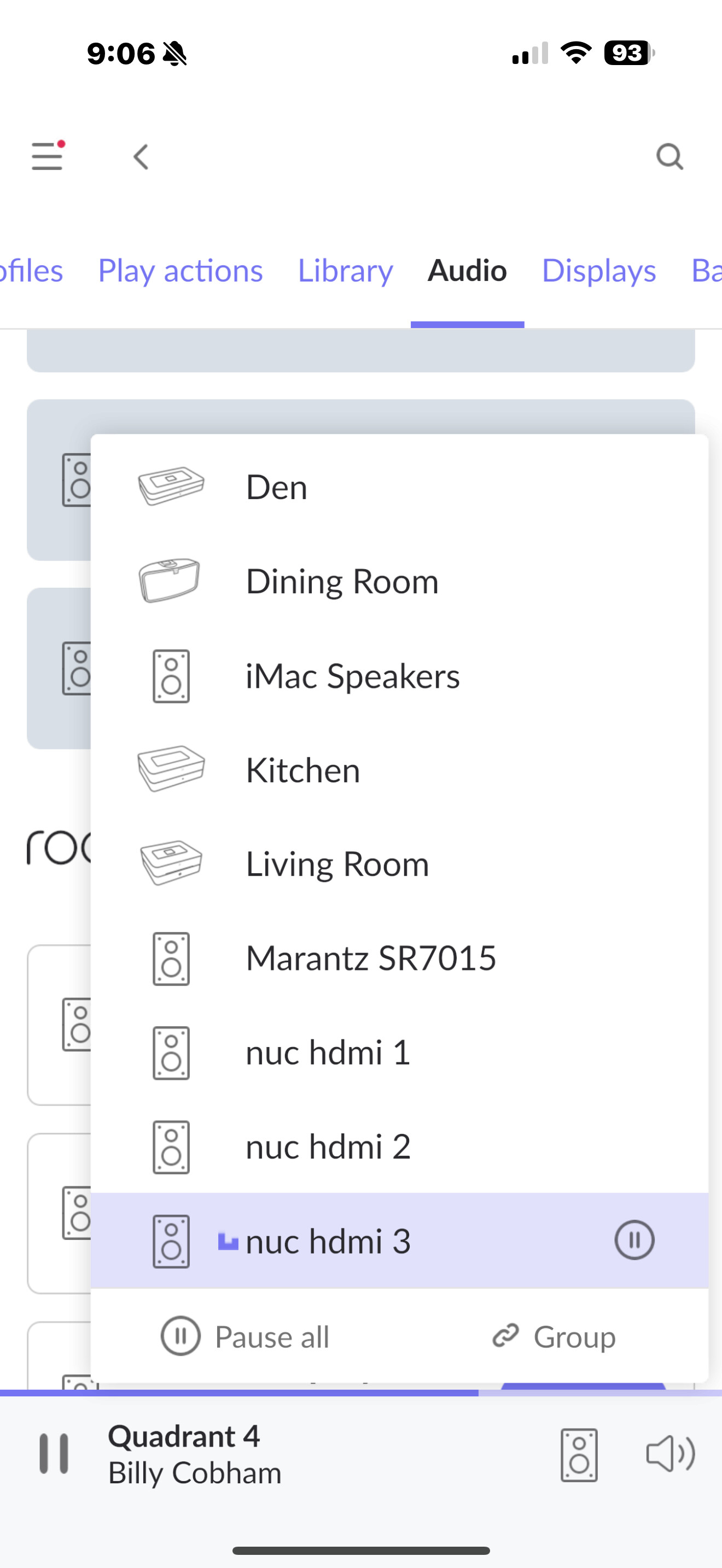Viewport: 722px width, 1568px height.
Task: Select Marantz SR7015 zone
Action: [399, 958]
